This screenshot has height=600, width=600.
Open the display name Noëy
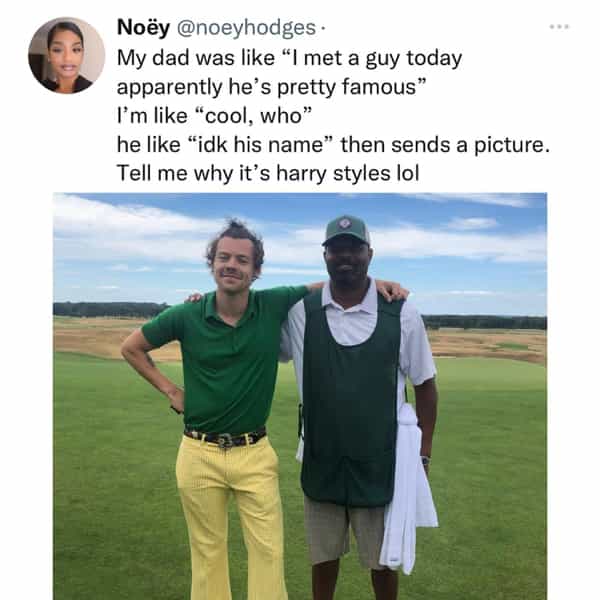[x=143, y=27]
